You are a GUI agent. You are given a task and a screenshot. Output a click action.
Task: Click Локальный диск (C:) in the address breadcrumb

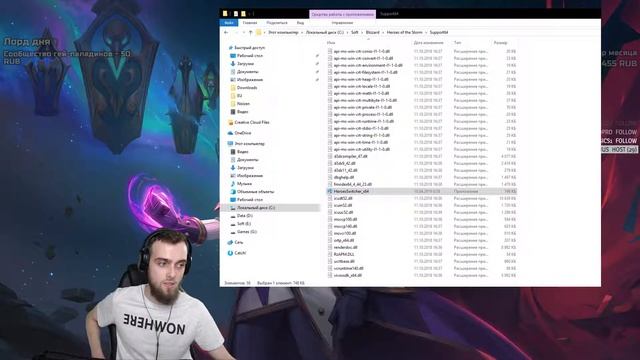(x=324, y=32)
